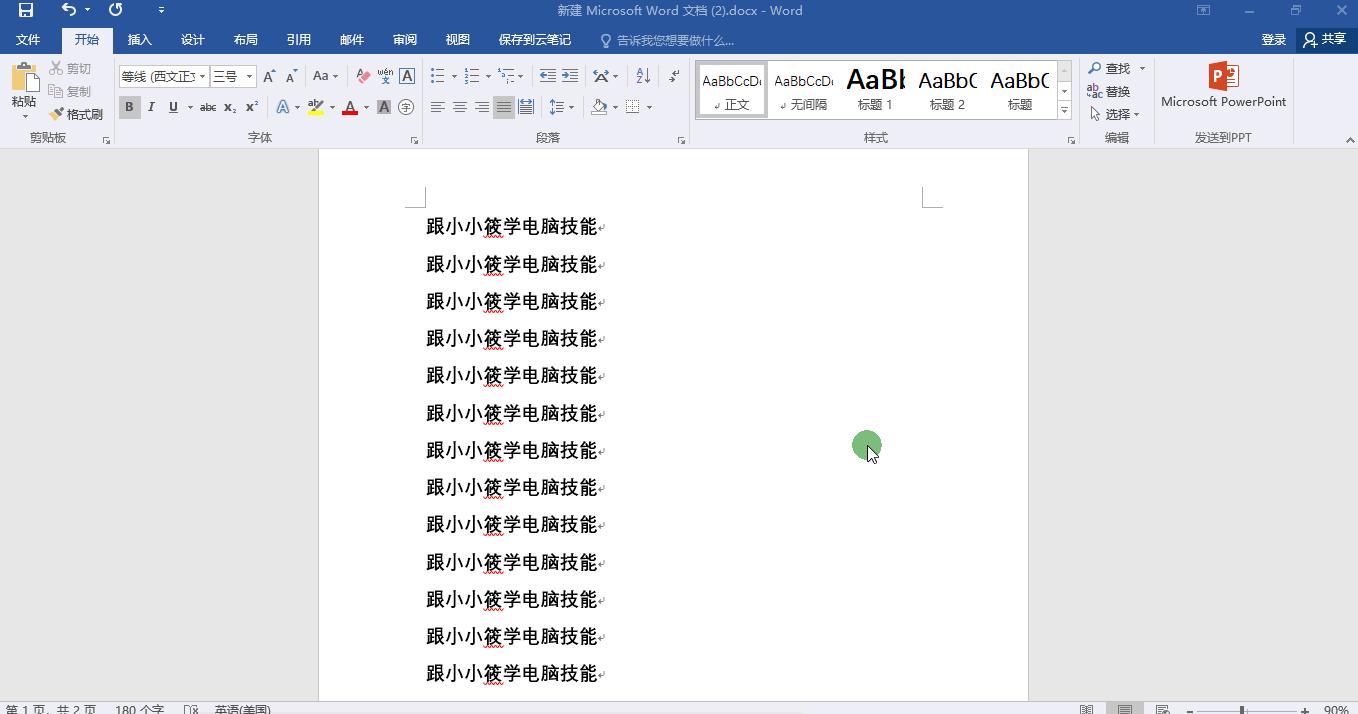The width and height of the screenshot is (1358, 714).
Task: Open the 审阅 ribbon tab
Action: pos(404,39)
